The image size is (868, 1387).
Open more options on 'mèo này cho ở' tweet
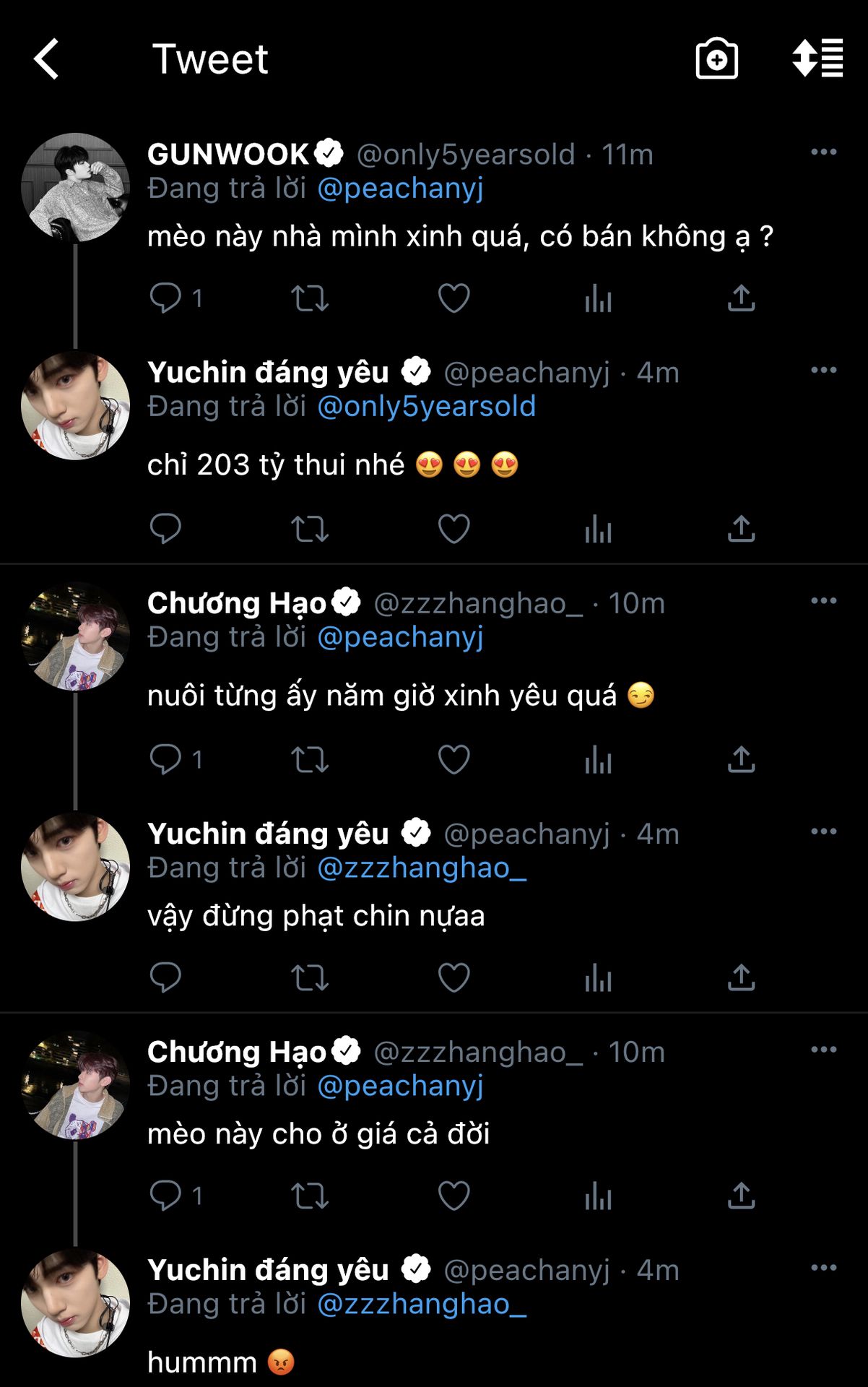click(x=823, y=1050)
